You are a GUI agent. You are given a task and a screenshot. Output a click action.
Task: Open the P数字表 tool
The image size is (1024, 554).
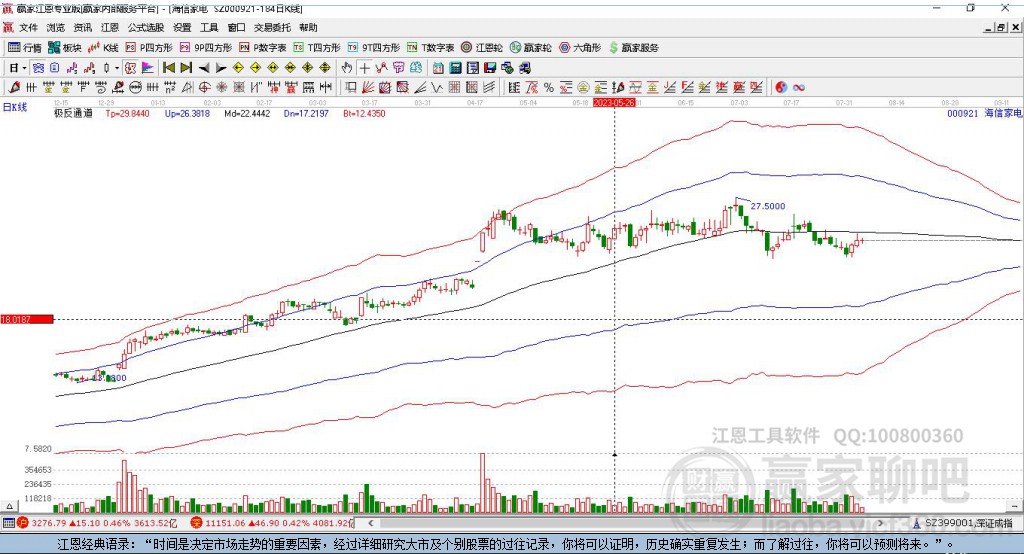(263, 48)
